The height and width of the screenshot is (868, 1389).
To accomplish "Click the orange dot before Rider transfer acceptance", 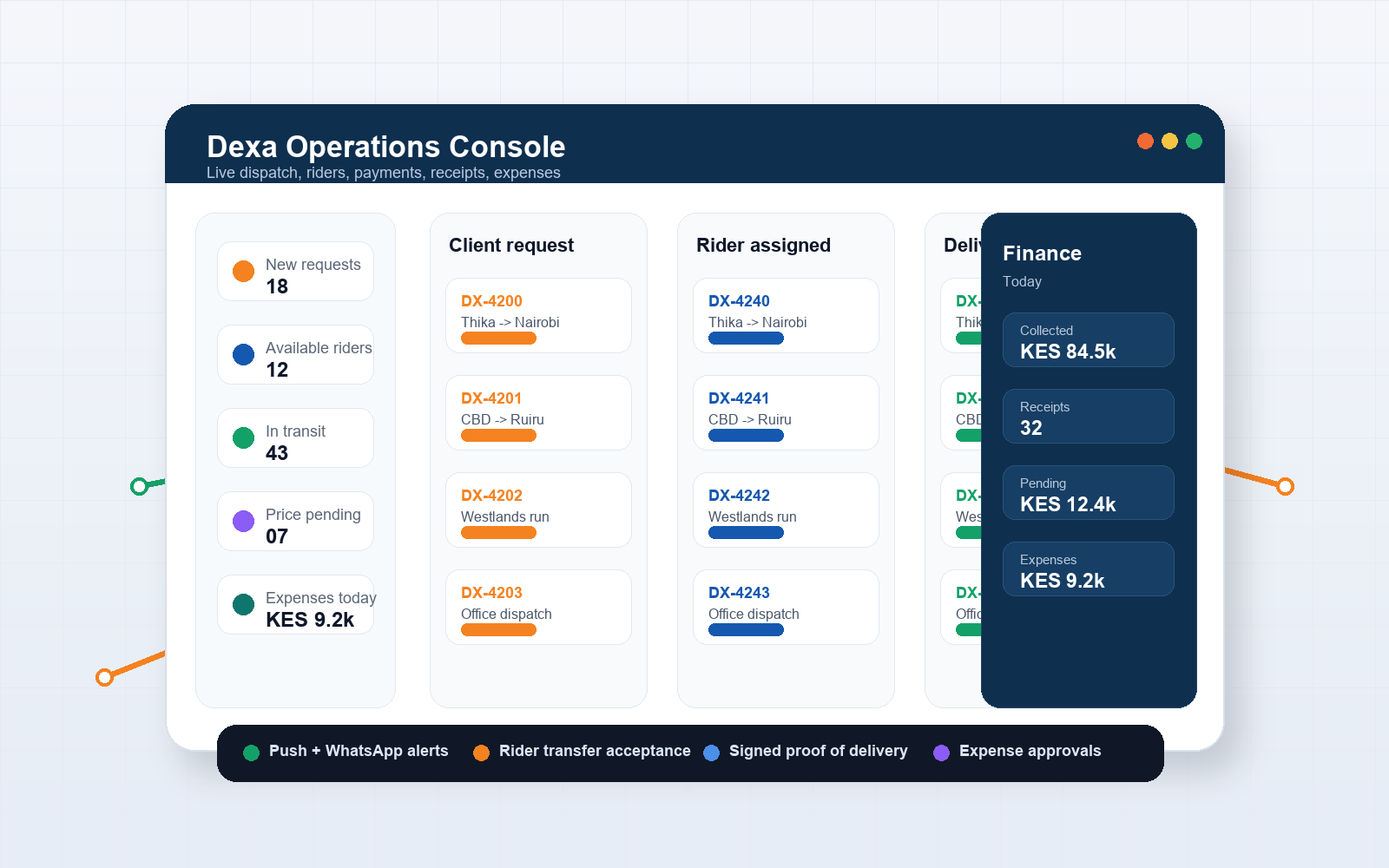I will [x=481, y=753].
